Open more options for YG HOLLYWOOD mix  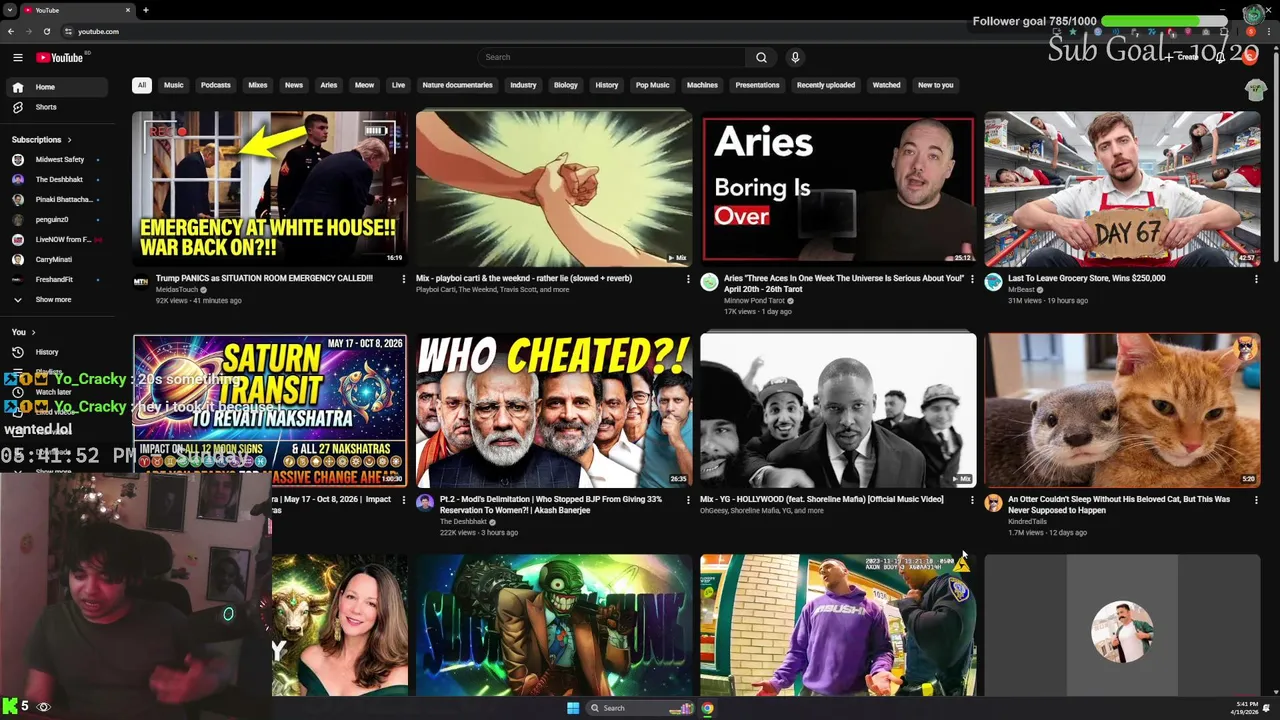(972, 500)
